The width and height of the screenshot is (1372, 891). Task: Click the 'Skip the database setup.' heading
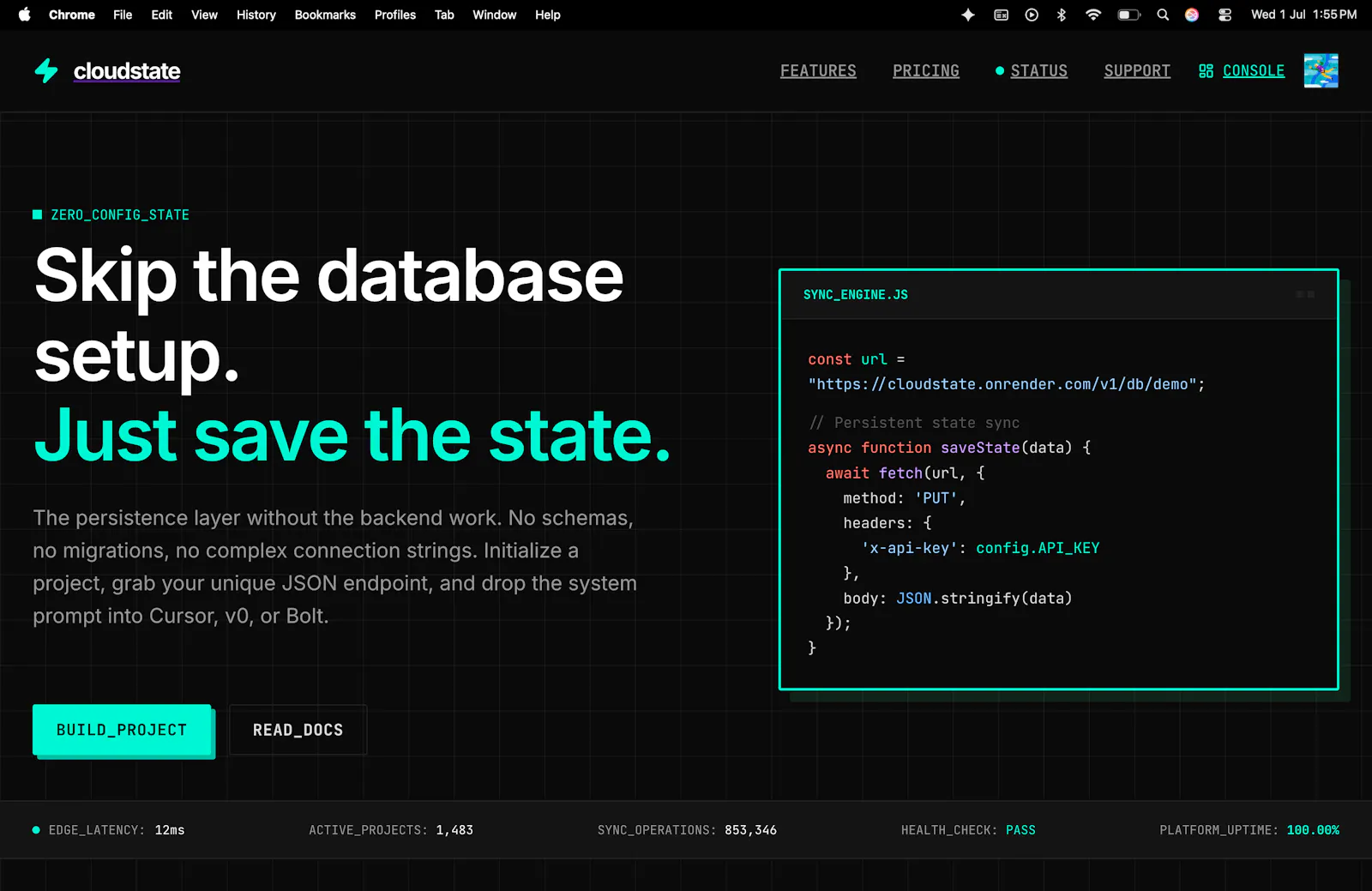pyautogui.click(x=328, y=316)
